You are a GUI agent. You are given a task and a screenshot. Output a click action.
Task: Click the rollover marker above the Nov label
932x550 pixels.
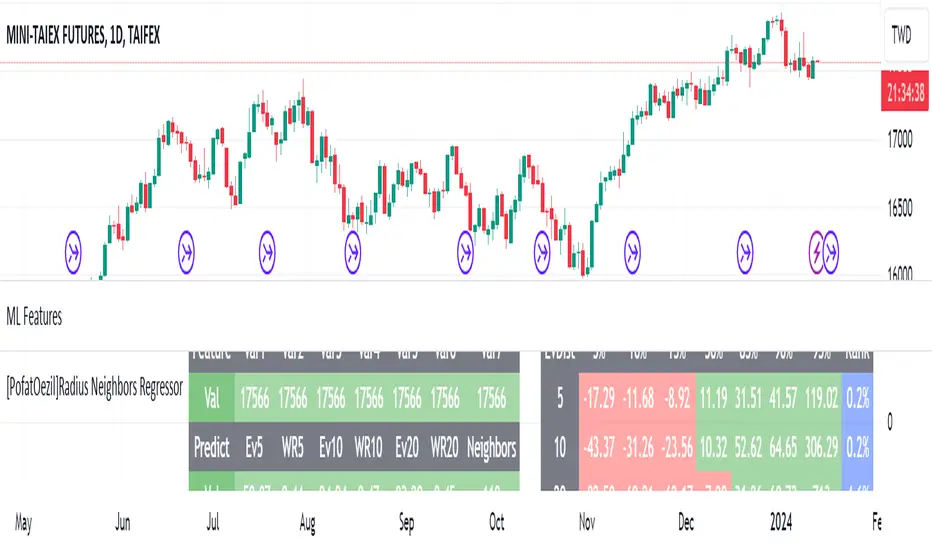click(x=543, y=243)
